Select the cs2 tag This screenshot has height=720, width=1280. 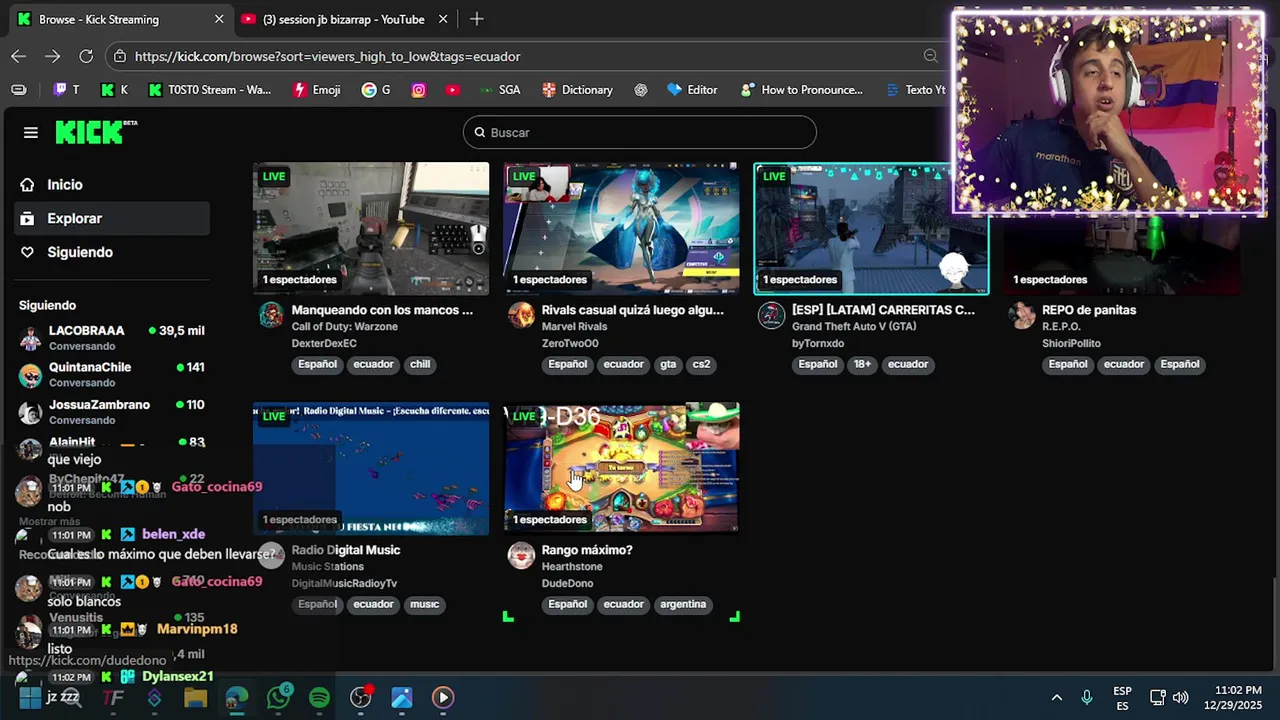click(x=702, y=364)
